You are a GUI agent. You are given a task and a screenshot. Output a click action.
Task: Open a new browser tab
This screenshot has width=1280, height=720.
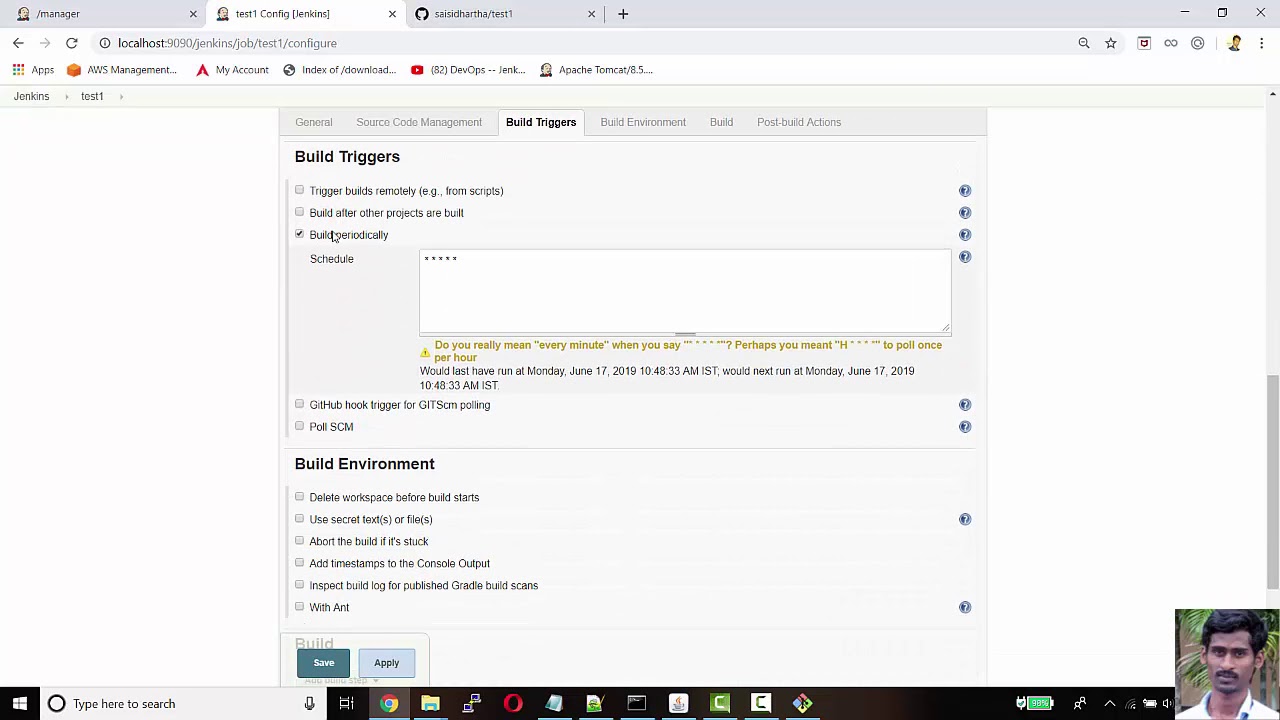(623, 14)
